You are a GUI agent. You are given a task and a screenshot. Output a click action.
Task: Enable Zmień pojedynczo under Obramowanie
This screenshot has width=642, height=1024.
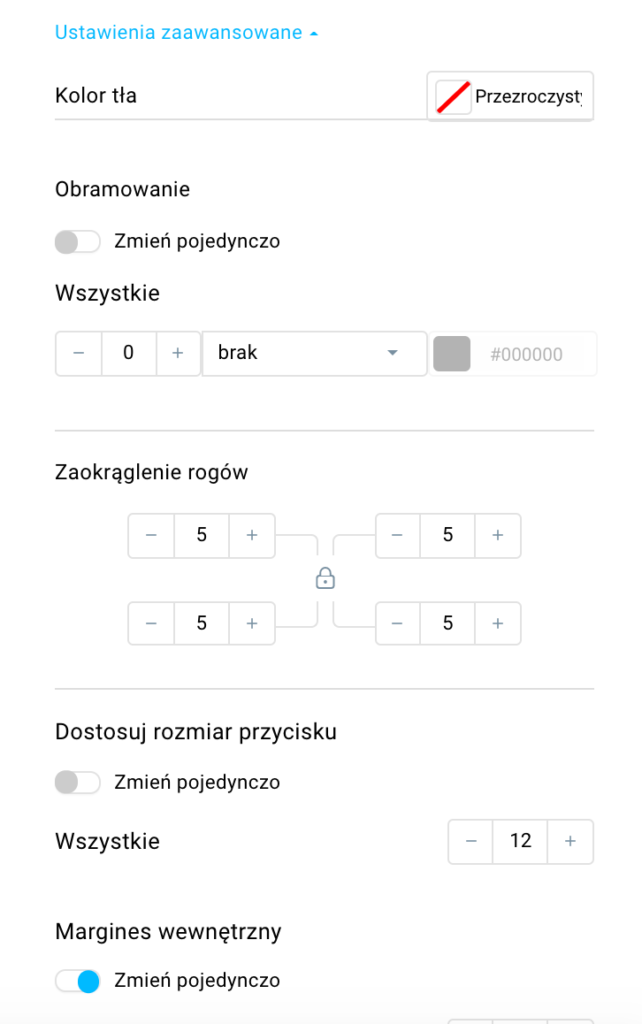(78, 242)
